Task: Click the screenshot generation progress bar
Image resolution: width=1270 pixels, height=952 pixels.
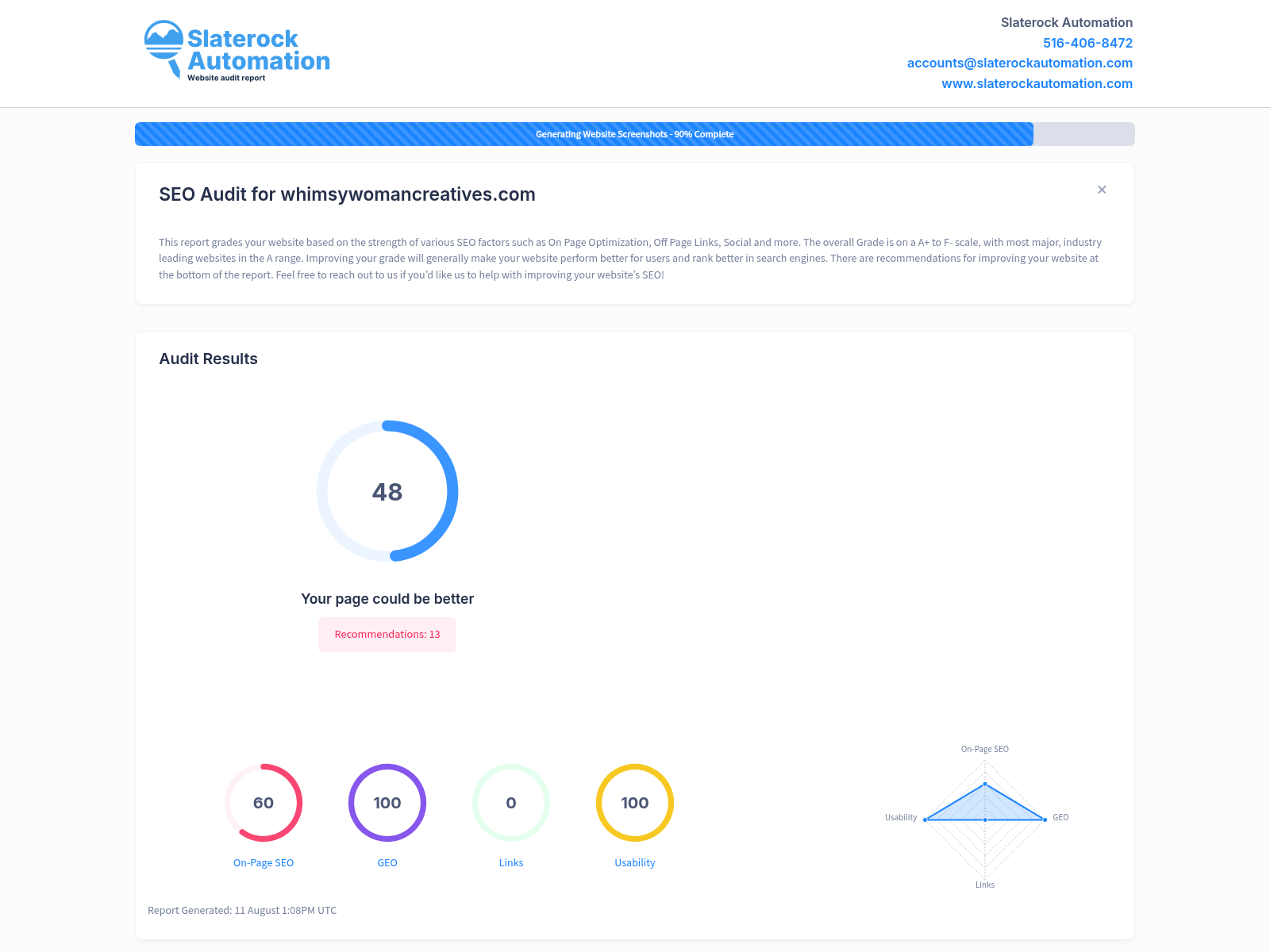Action: (x=635, y=134)
